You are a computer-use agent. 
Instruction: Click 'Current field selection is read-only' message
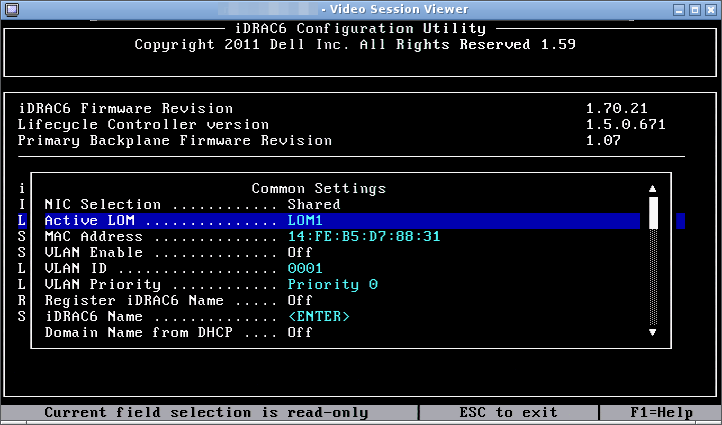pos(206,413)
